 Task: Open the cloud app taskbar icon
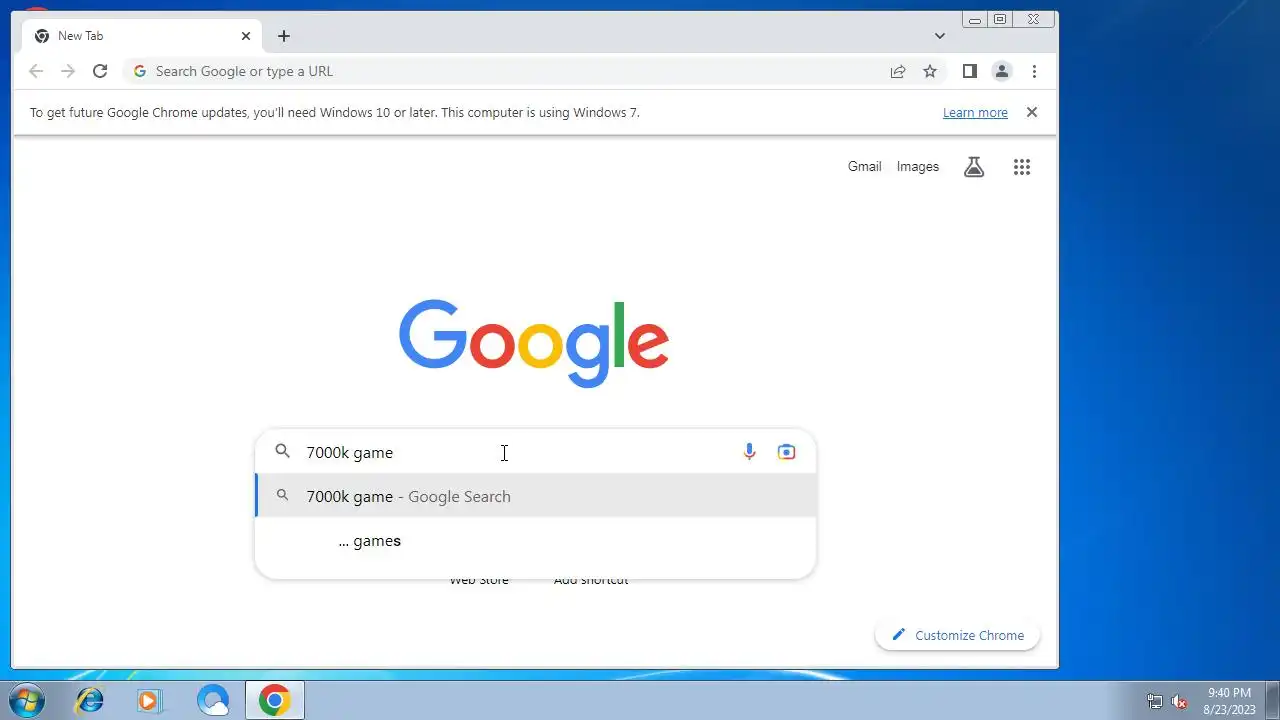point(213,700)
